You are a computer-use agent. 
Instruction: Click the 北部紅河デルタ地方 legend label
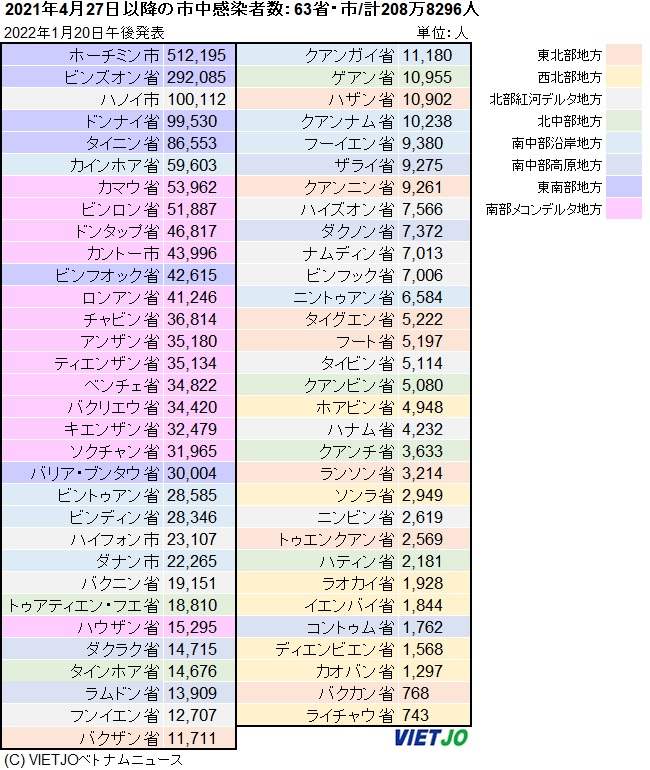[545, 99]
